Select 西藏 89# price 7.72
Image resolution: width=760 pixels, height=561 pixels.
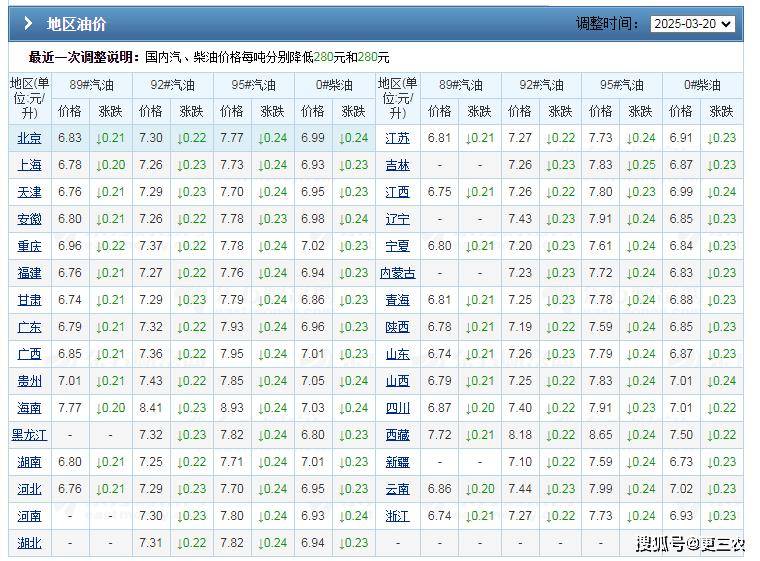(x=439, y=434)
